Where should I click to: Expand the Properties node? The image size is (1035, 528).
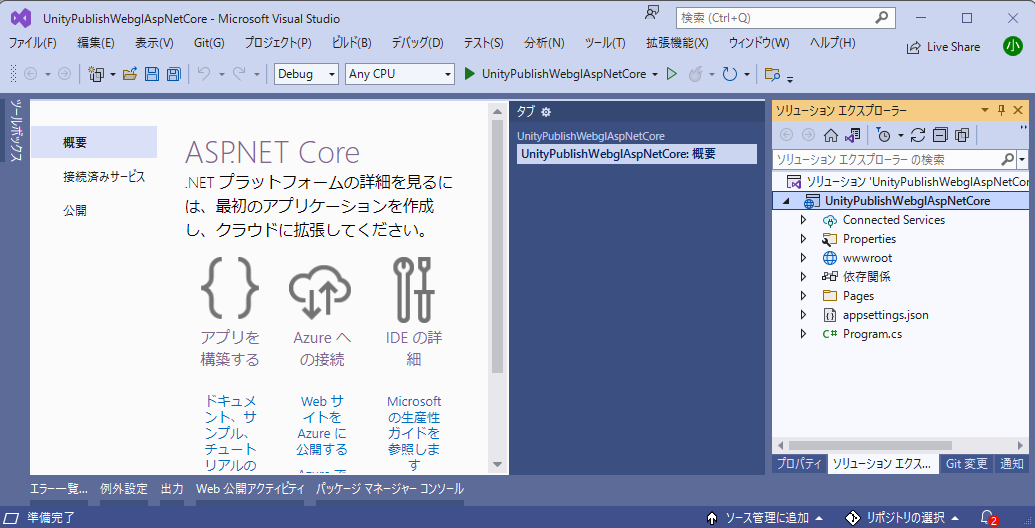[x=803, y=239]
